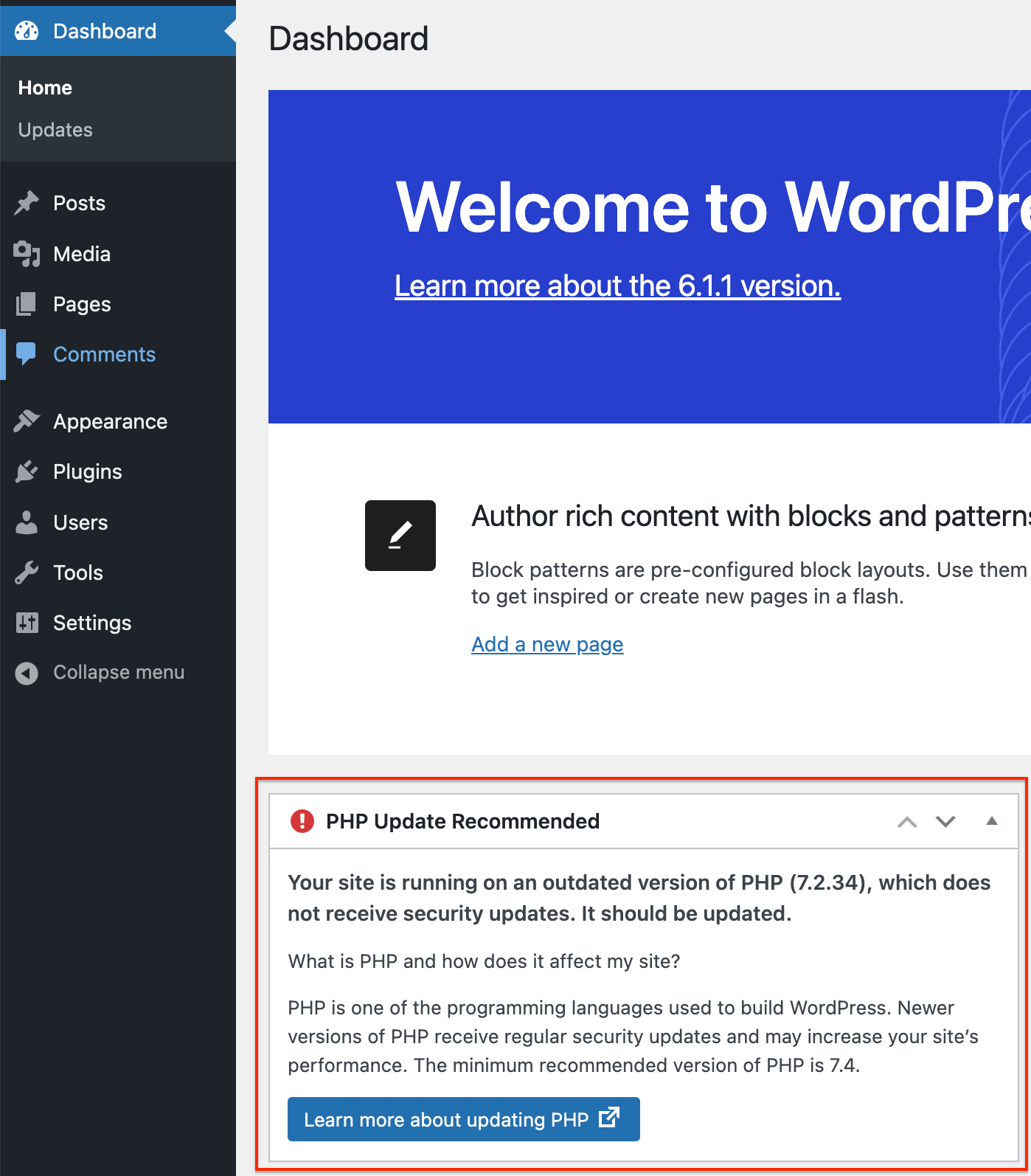Click 'Your site is running on an outdated' text
This screenshot has height=1176, width=1031.
click(639, 898)
